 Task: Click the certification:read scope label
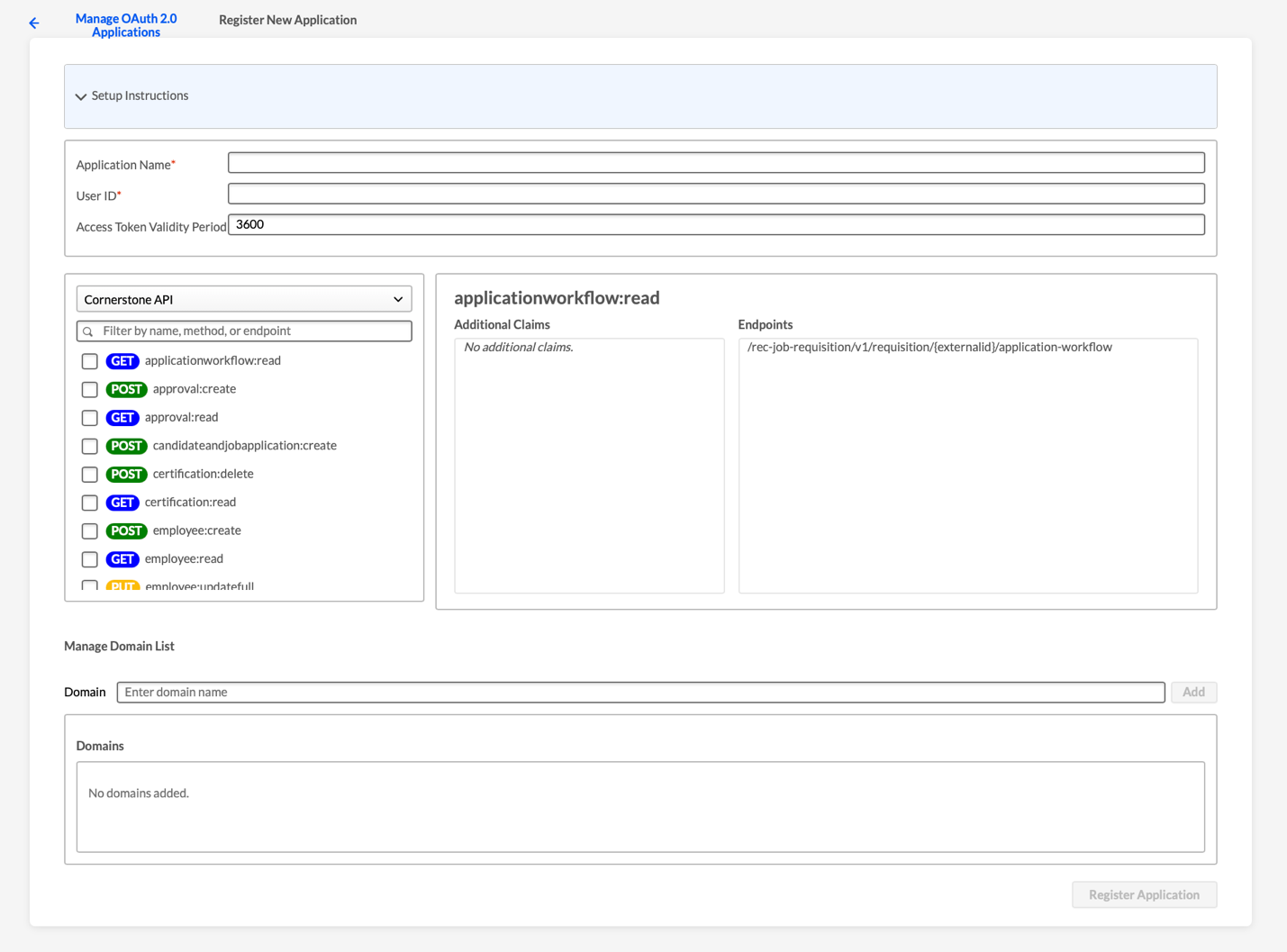point(190,502)
